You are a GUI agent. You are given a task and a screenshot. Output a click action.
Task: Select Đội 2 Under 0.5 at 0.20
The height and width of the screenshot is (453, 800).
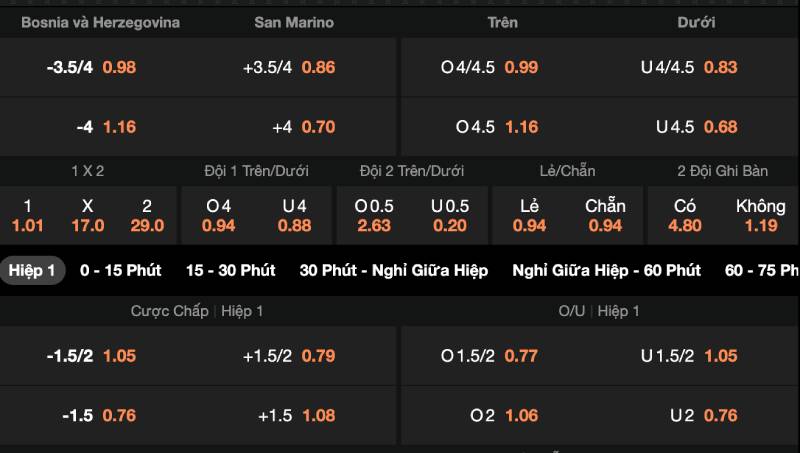tap(449, 215)
